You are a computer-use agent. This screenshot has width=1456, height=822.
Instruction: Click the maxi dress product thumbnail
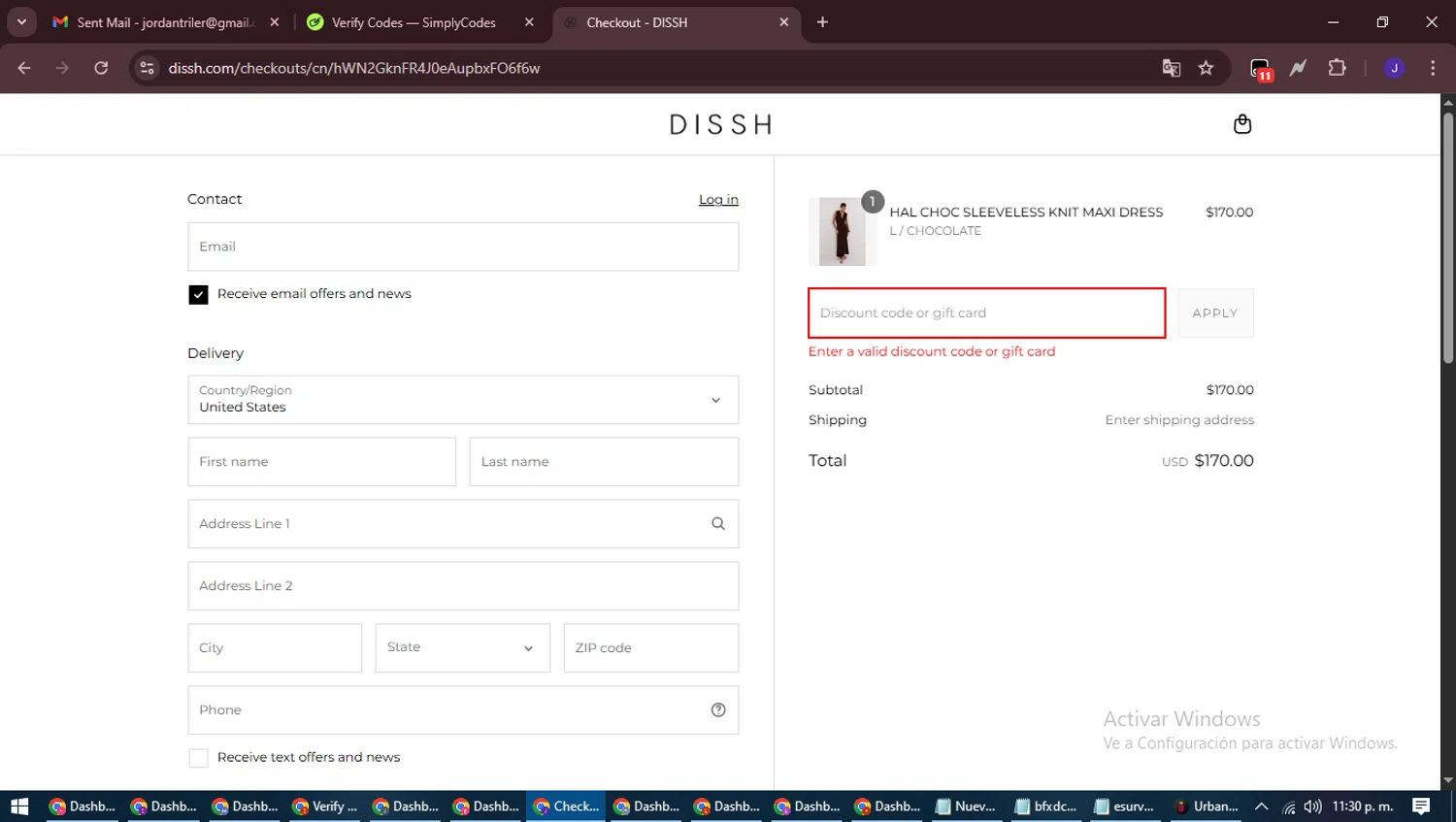tap(843, 231)
